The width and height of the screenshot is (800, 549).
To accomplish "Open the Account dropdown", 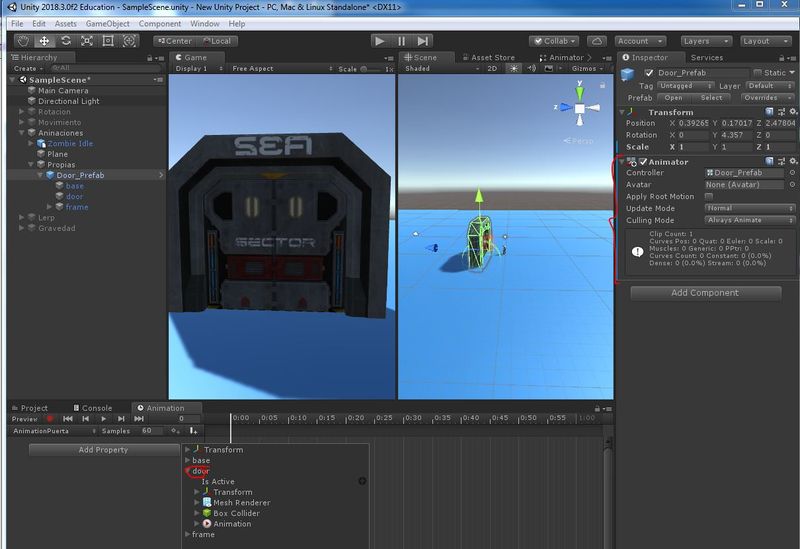I will [x=640, y=41].
